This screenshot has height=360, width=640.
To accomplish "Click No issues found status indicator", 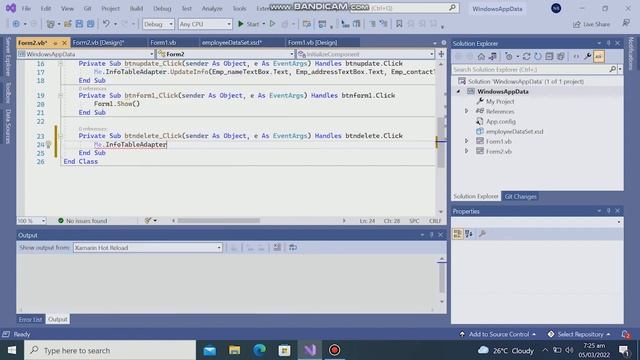I will pos(82,221).
